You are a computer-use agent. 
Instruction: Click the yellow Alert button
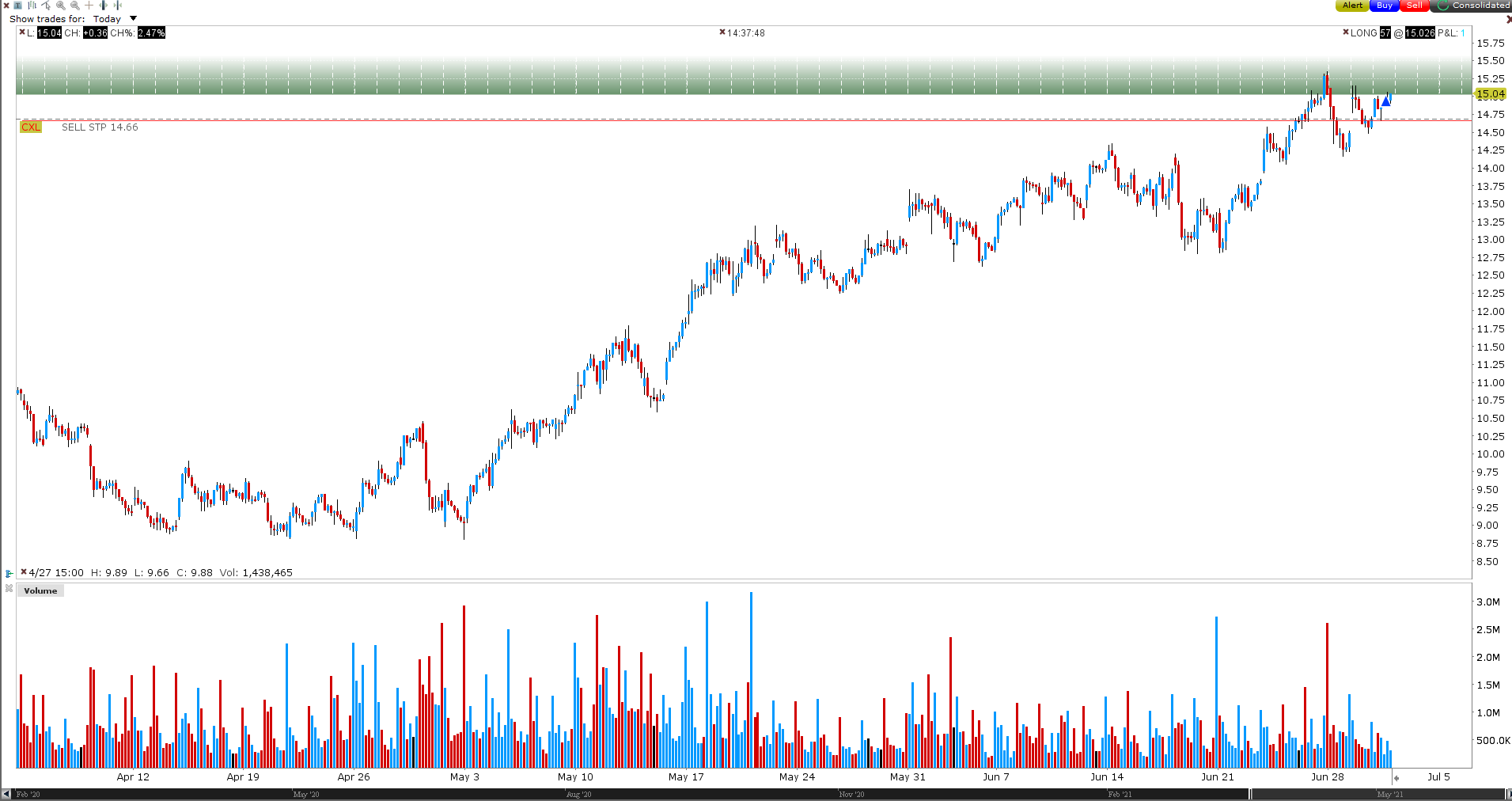[1352, 6]
